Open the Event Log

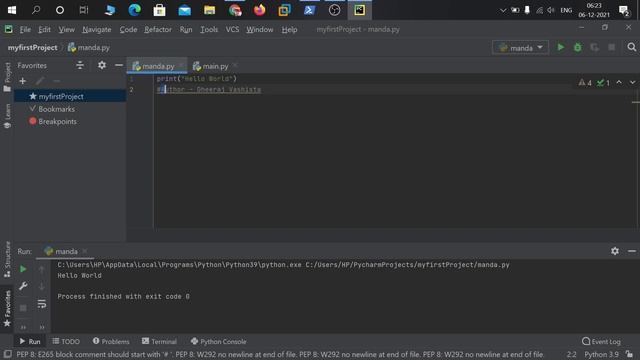[x=602, y=342]
